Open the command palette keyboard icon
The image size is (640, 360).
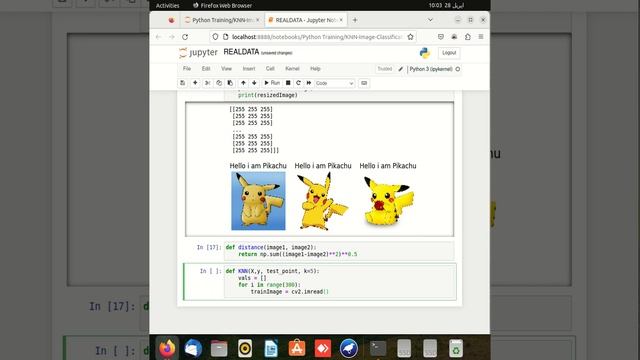(364, 83)
